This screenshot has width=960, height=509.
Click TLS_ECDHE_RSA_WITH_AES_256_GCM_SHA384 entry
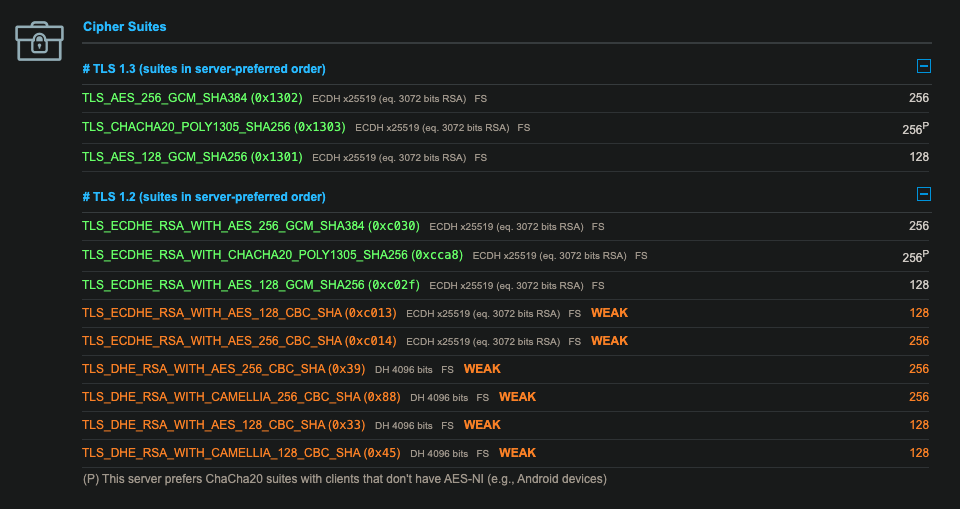coord(251,226)
